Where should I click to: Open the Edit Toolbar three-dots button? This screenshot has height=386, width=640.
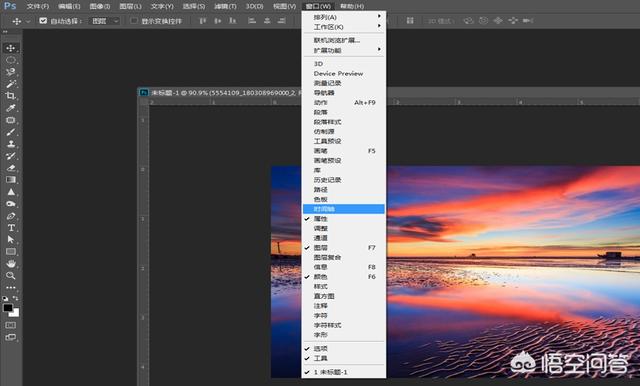[11, 288]
